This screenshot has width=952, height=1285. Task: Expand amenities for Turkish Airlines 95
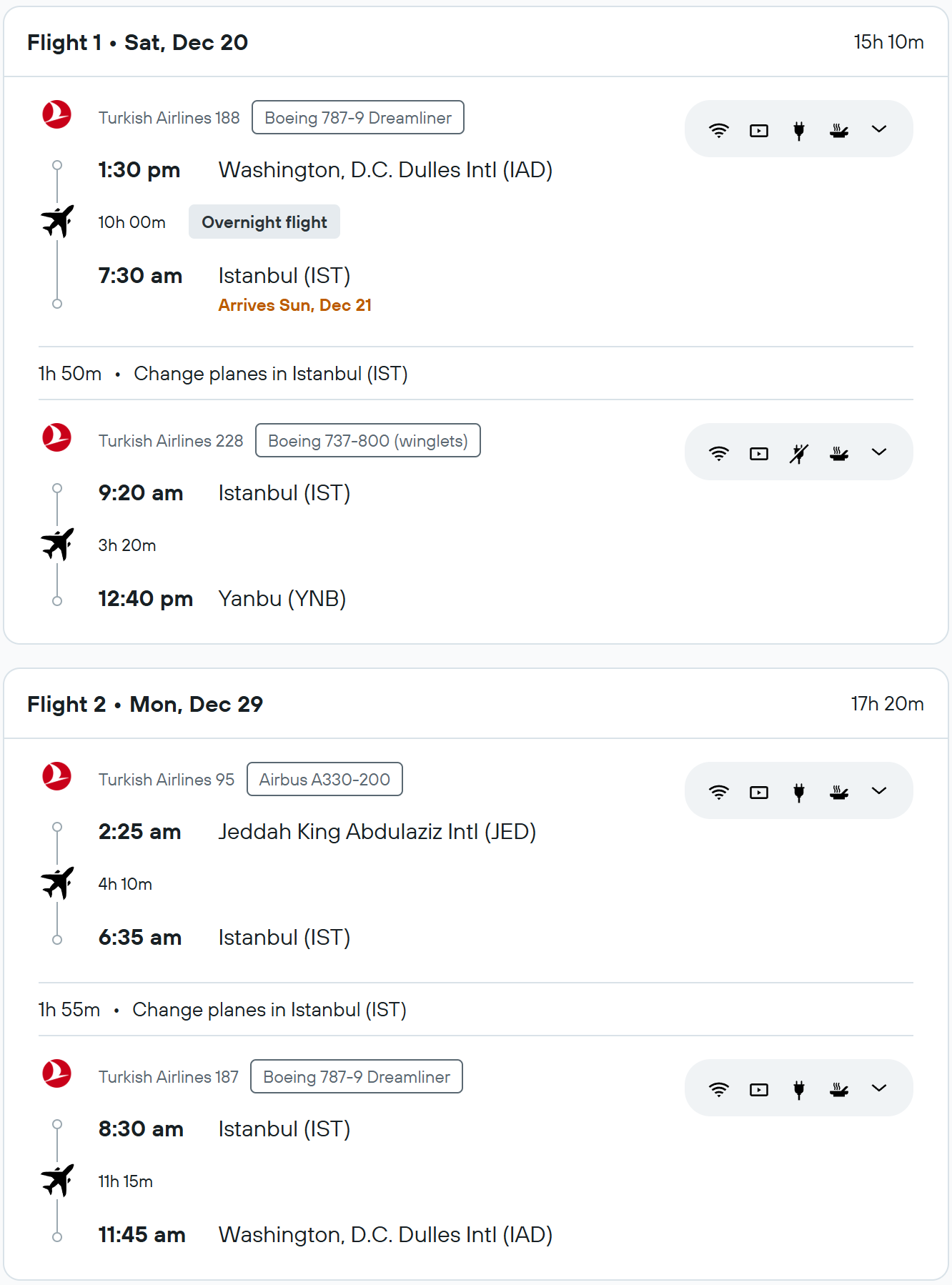(879, 791)
